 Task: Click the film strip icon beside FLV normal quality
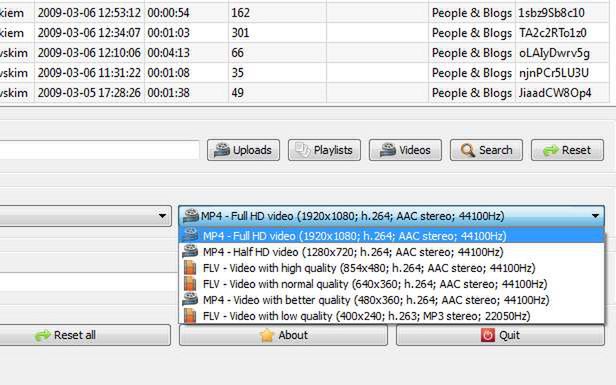(190, 284)
